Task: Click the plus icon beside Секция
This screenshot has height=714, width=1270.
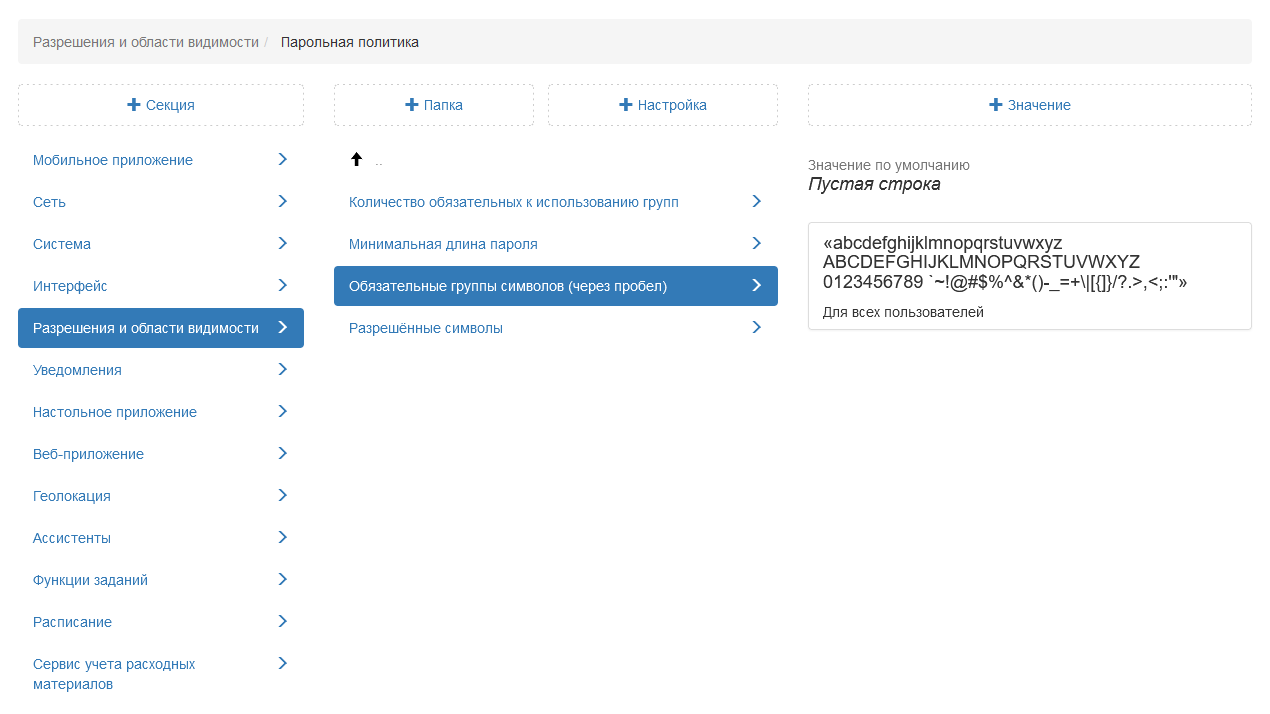Action: click(x=134, y=105)
